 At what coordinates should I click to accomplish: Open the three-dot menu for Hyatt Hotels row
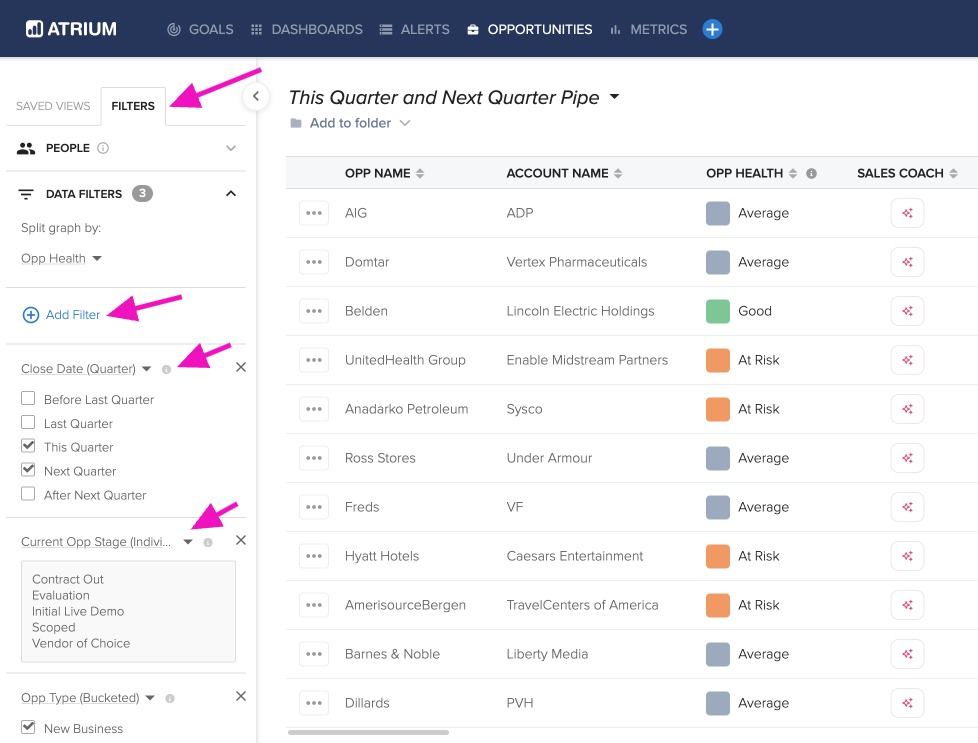click(314, 556)
